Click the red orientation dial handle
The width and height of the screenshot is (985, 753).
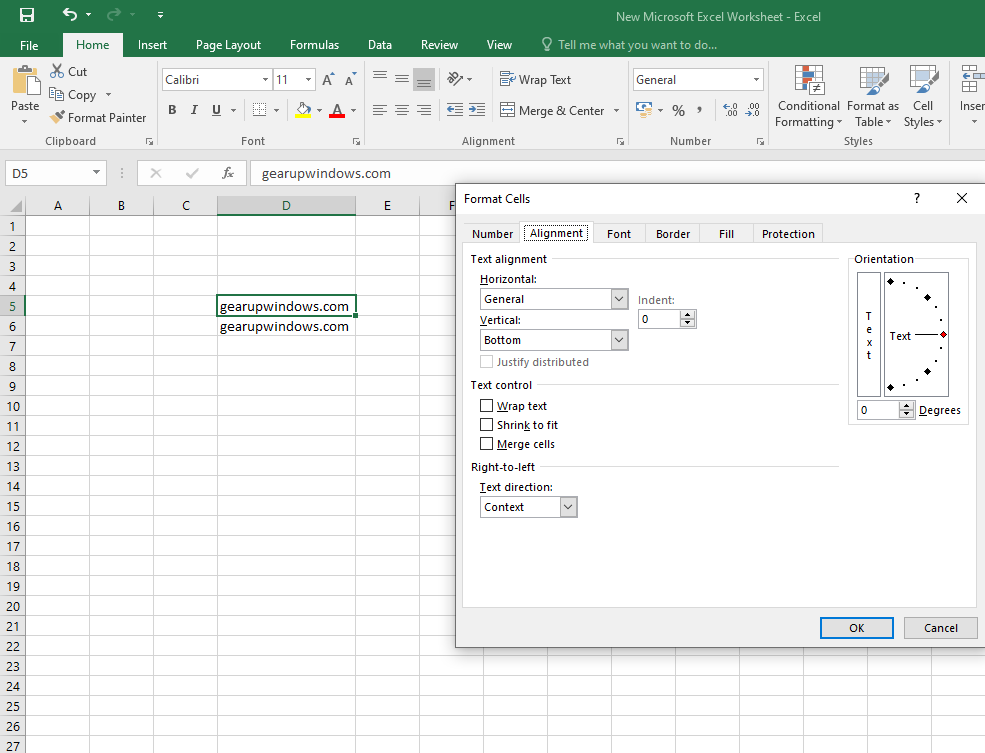943,335
